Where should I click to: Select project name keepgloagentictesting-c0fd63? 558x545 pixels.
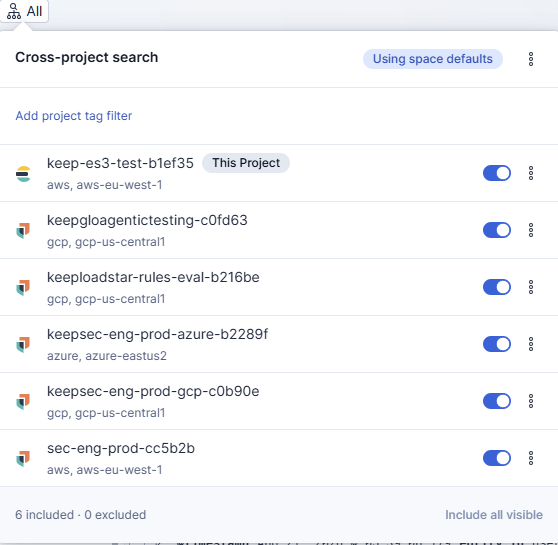point(147,220)
